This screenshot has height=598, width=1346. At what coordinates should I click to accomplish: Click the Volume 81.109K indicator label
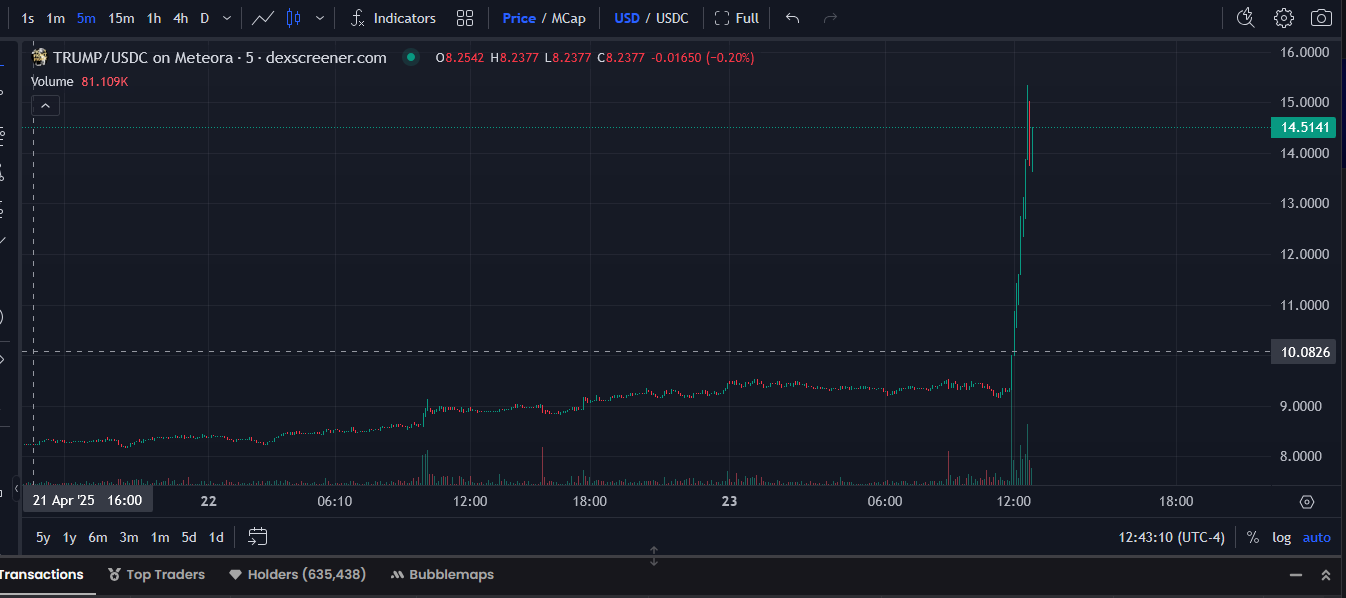(x=80, y=81)
